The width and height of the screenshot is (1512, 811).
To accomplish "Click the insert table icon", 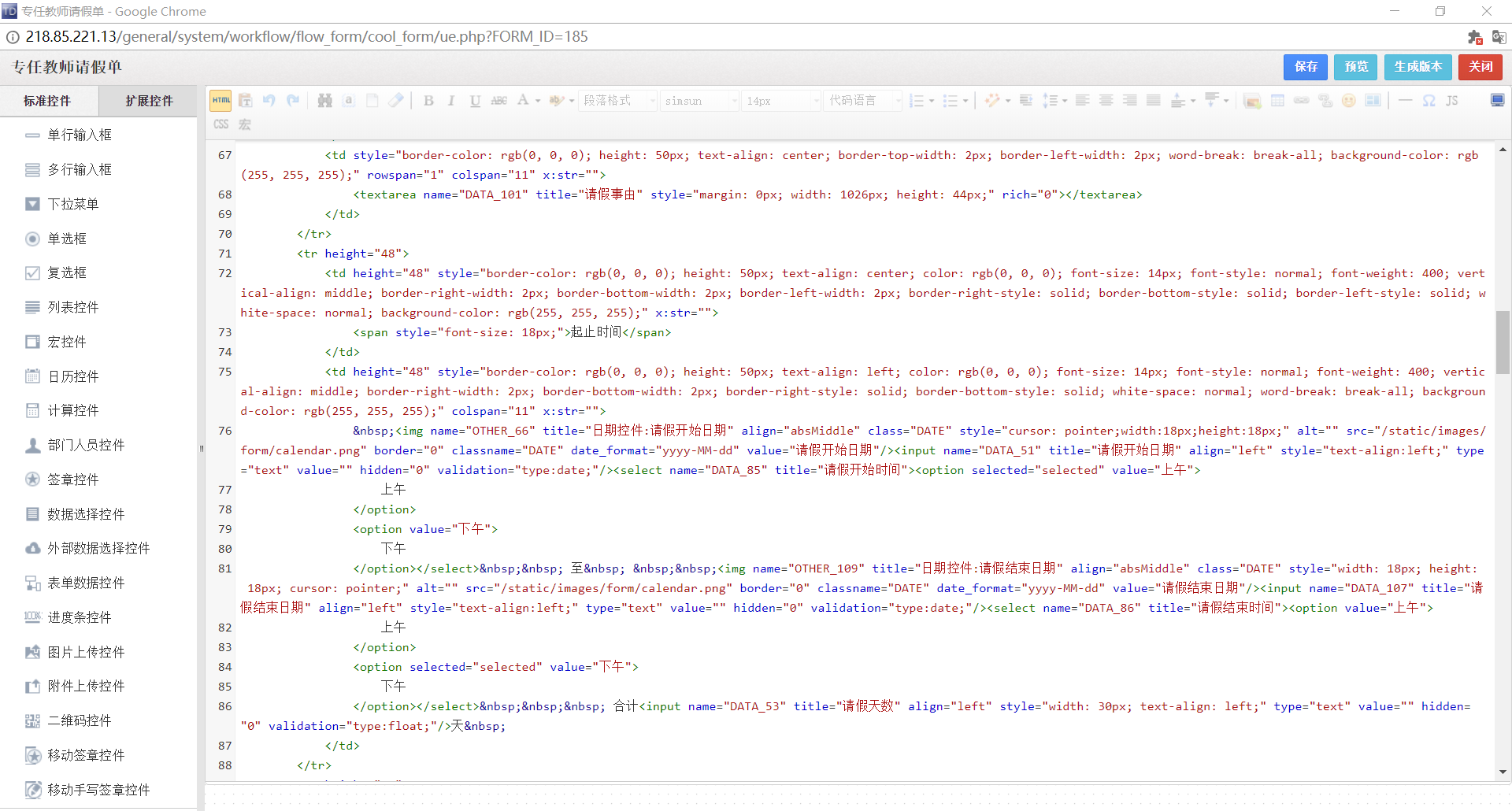I will 1277,101.
